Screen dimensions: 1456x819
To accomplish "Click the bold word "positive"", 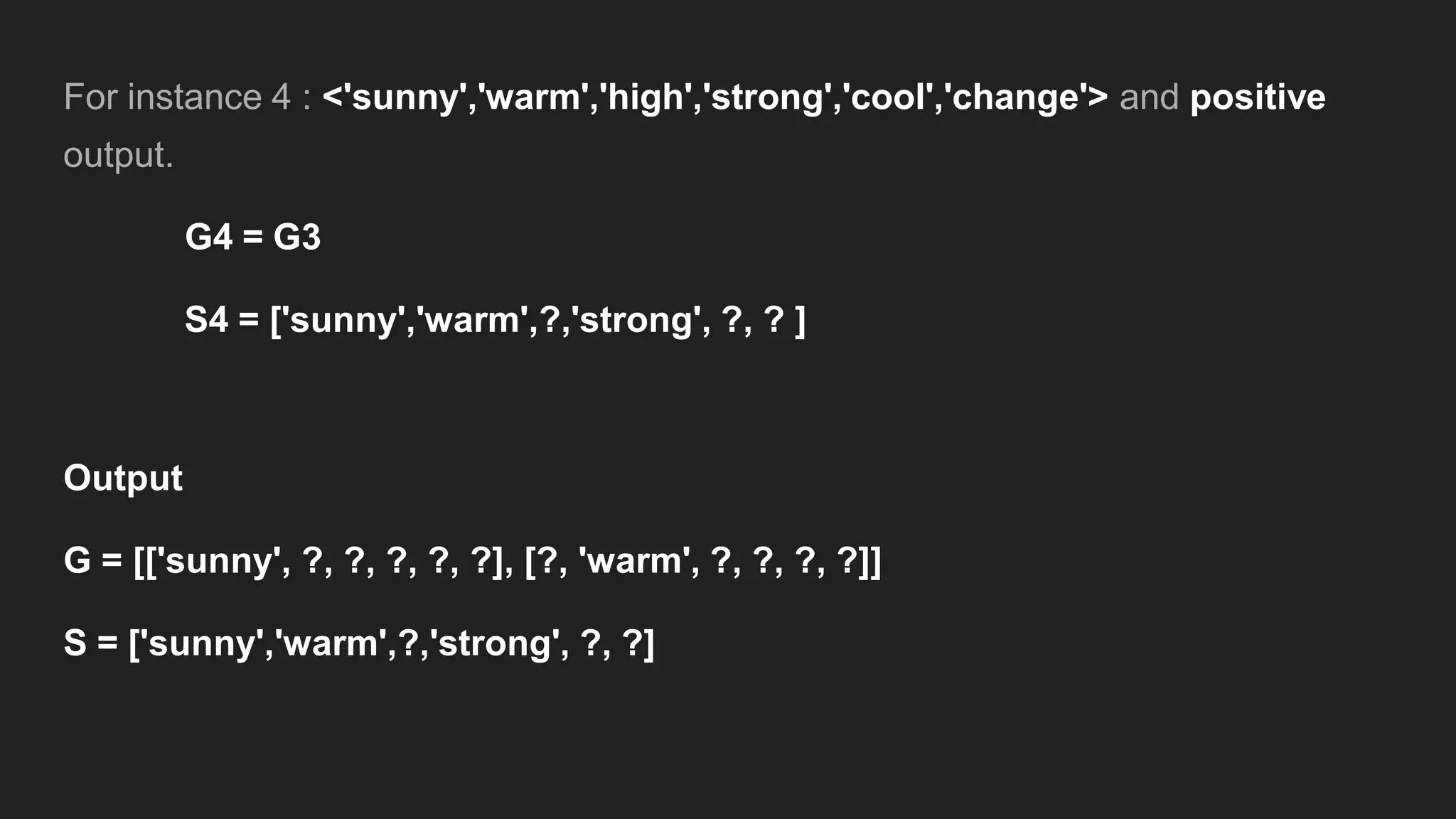I will click(1258, 99).
